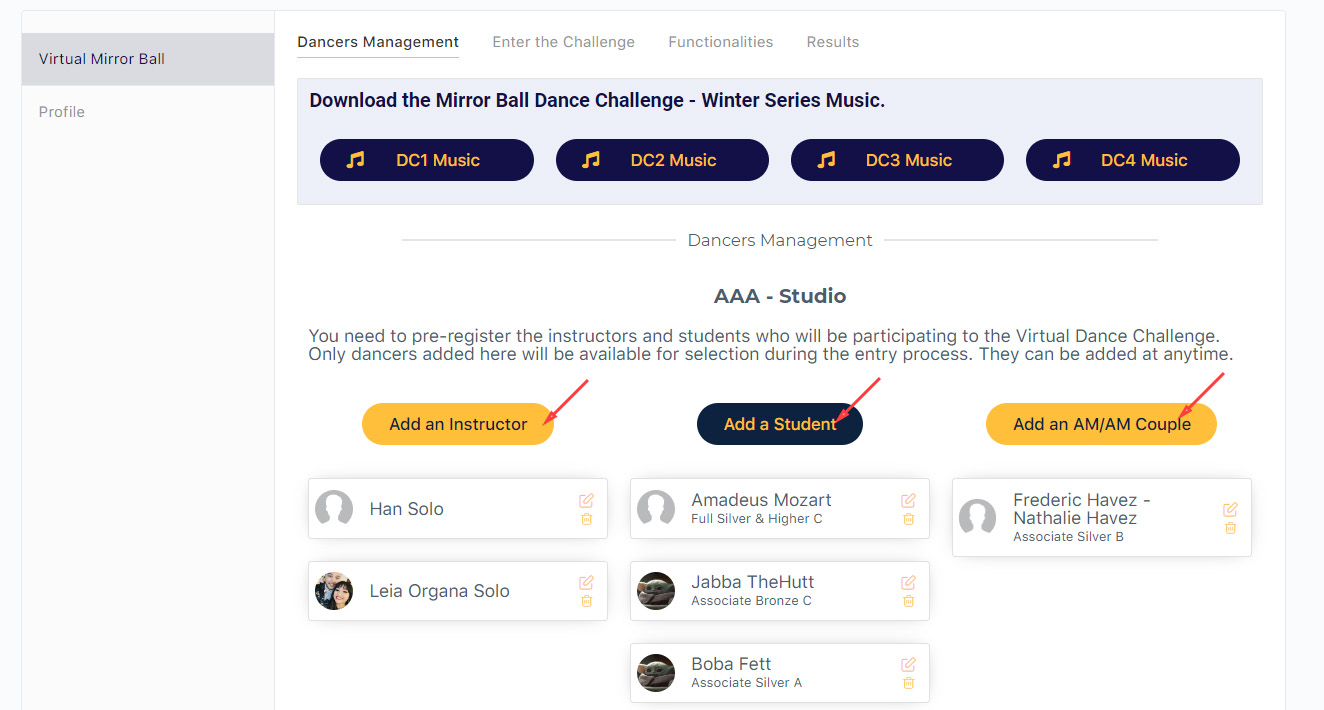Delete the Jabba TheHutt student entry
The width and height of the screenshot is (1324, 710).
pos(908,601)
